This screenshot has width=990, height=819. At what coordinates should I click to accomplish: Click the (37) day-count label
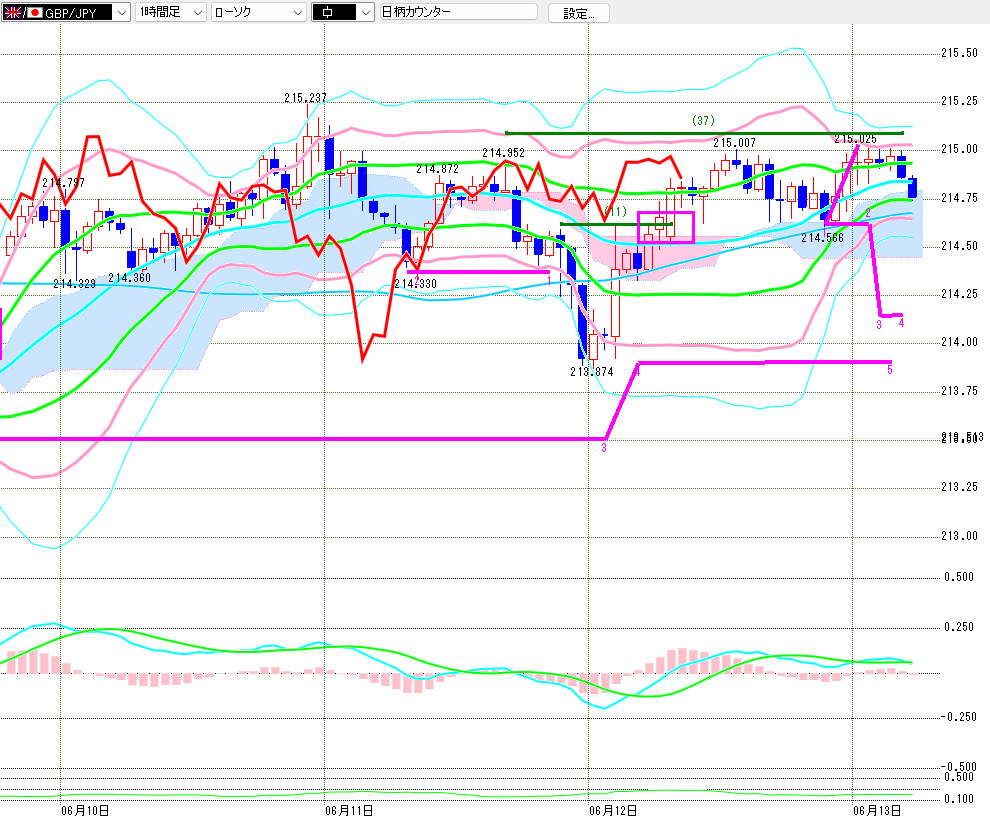tap(703, 120)
